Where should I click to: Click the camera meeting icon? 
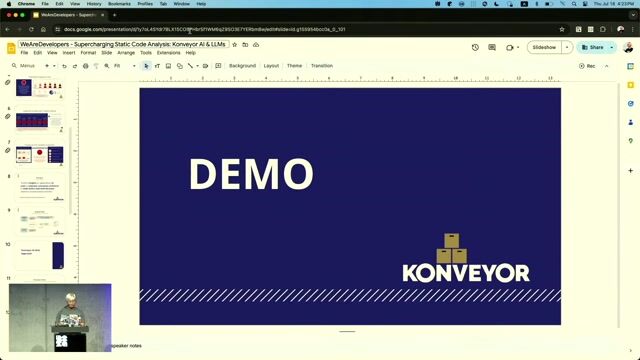tap(509, 47)
